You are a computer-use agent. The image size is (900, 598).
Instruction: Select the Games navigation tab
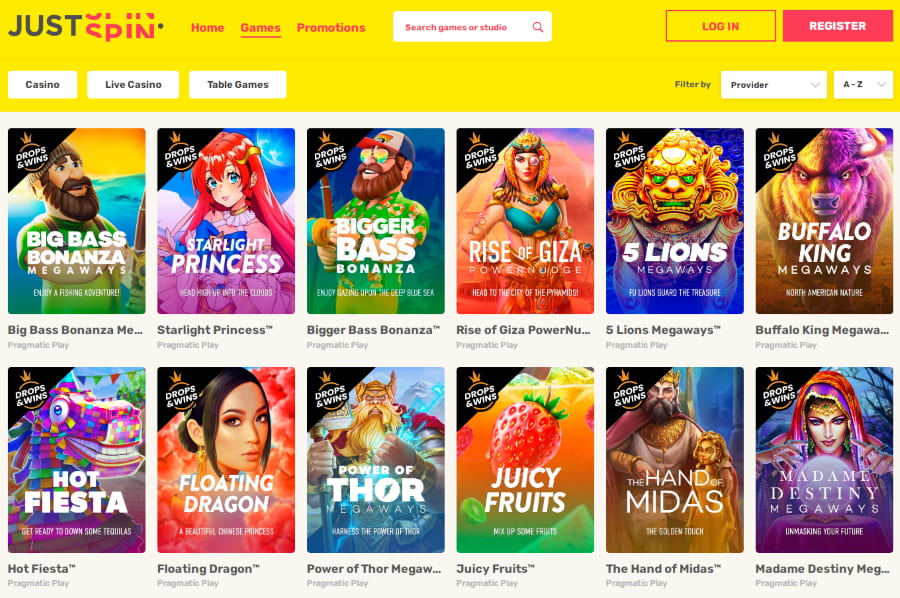pos(260,28)
